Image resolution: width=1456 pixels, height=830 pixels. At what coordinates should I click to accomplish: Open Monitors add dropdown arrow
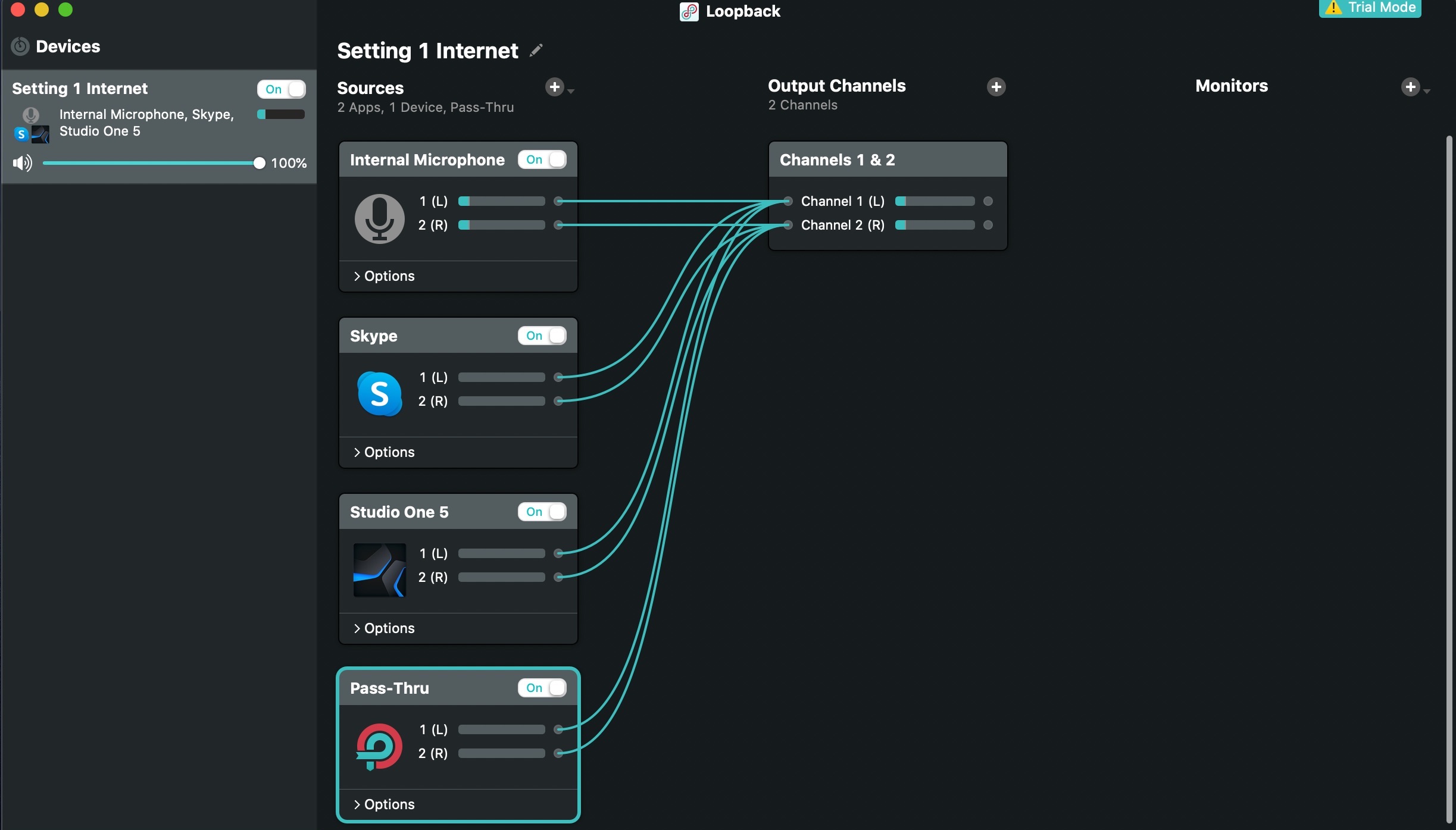(1427, 91)
